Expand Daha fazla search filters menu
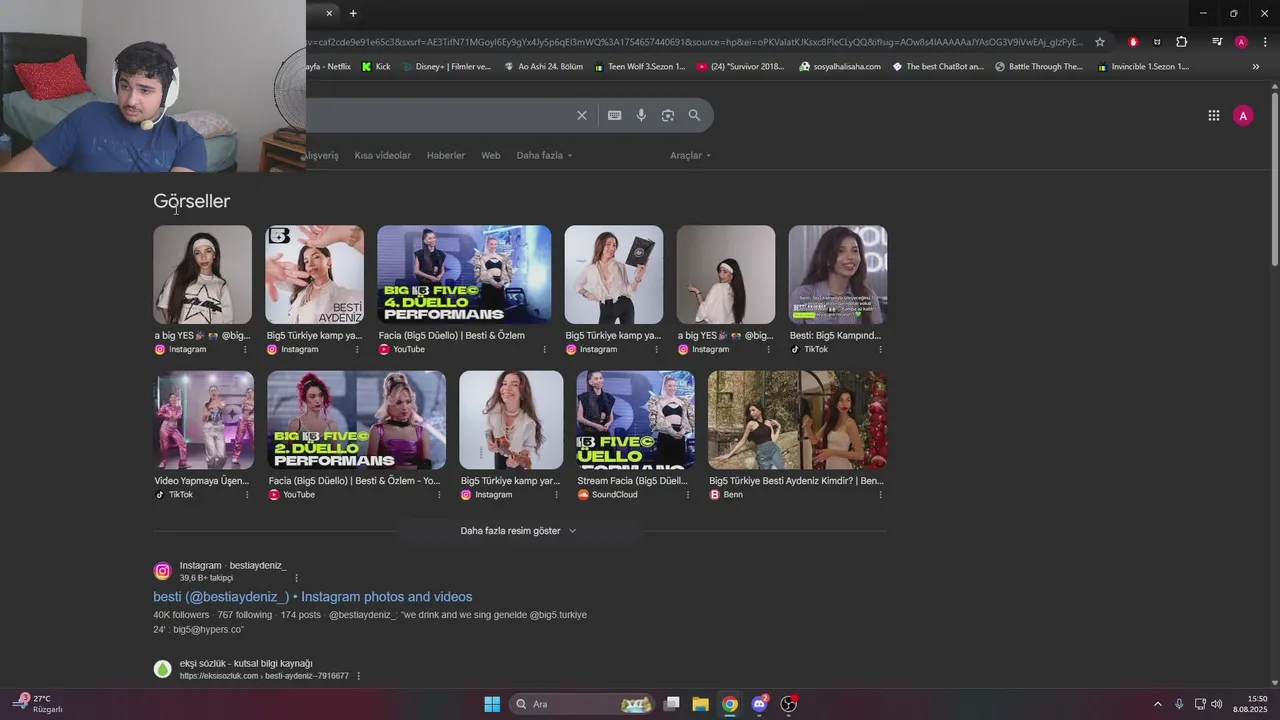The width and height of the screenshot is (1280, 720). pyautogui.click(x=545, y=155)
